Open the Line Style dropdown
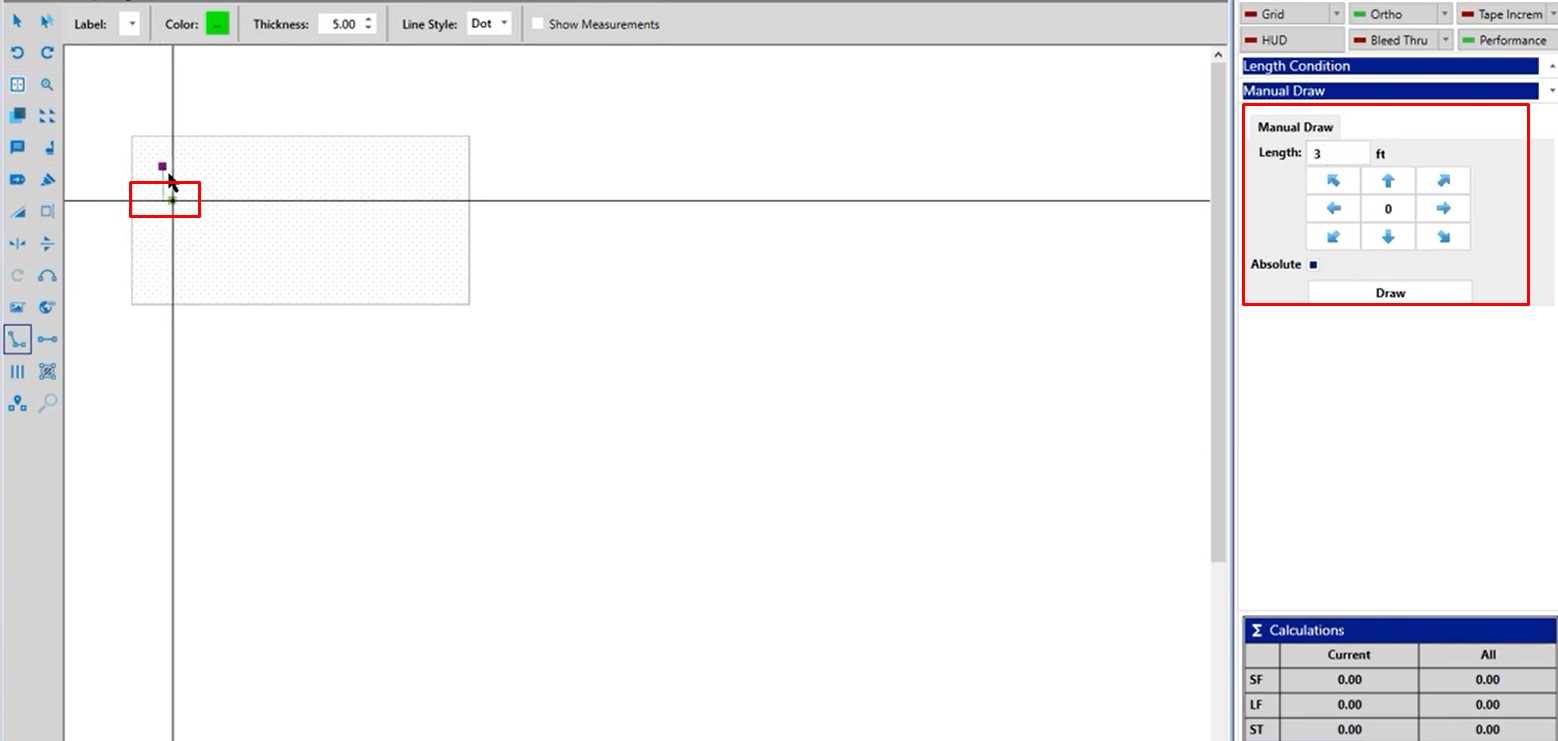Screen dimensions: 1558x741 tap(490, 24)
